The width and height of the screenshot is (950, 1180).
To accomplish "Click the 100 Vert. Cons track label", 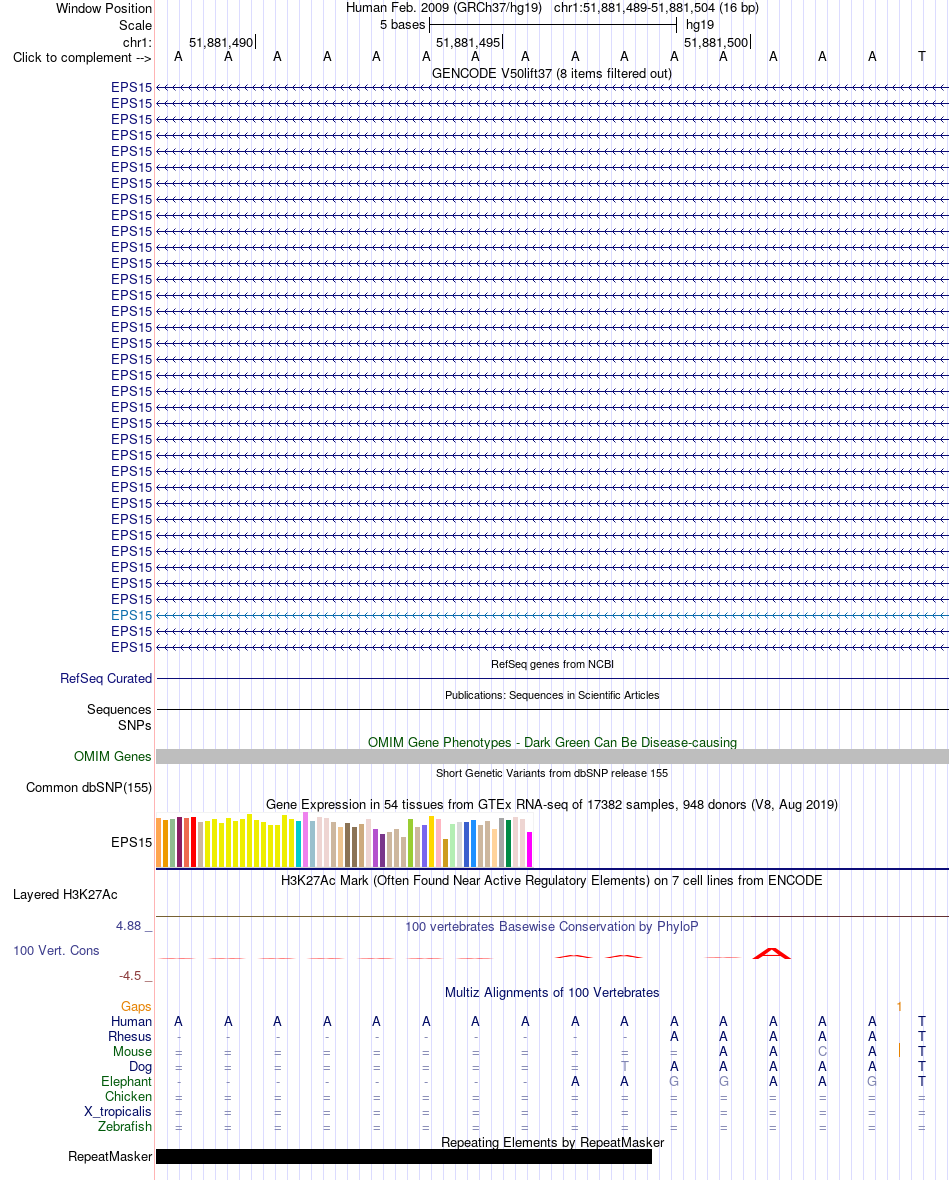I will (x=56, y=950).
